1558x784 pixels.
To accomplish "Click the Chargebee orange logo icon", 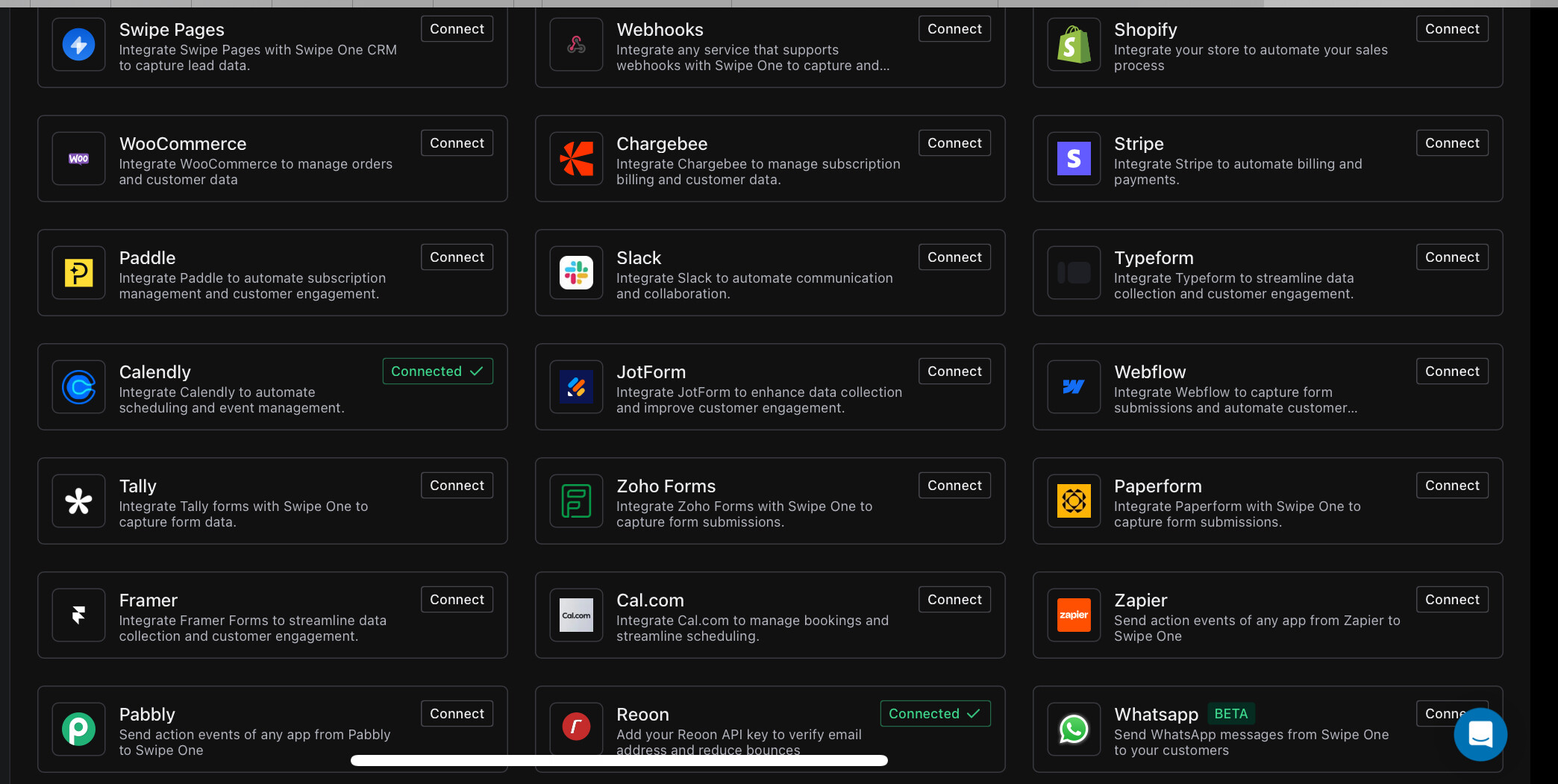I will pyautogui.click(x=576, y=159).
